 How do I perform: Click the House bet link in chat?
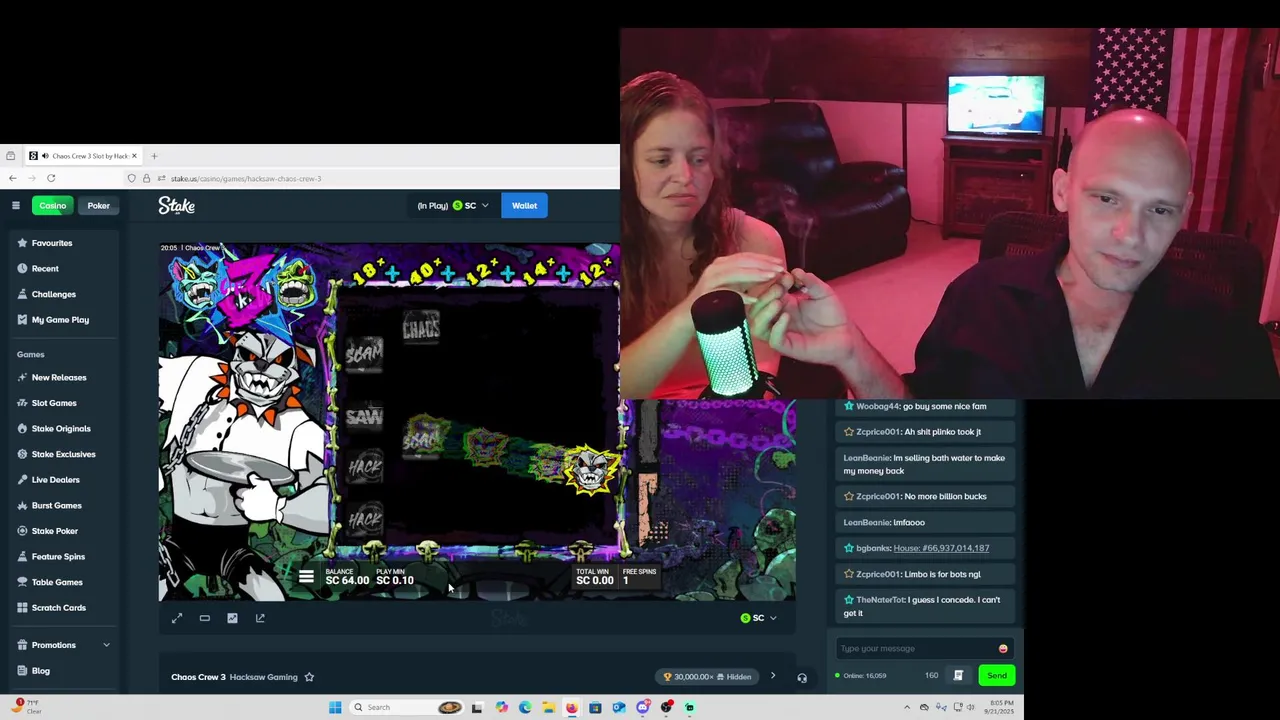pyautogui.click(x=941, y=548)
